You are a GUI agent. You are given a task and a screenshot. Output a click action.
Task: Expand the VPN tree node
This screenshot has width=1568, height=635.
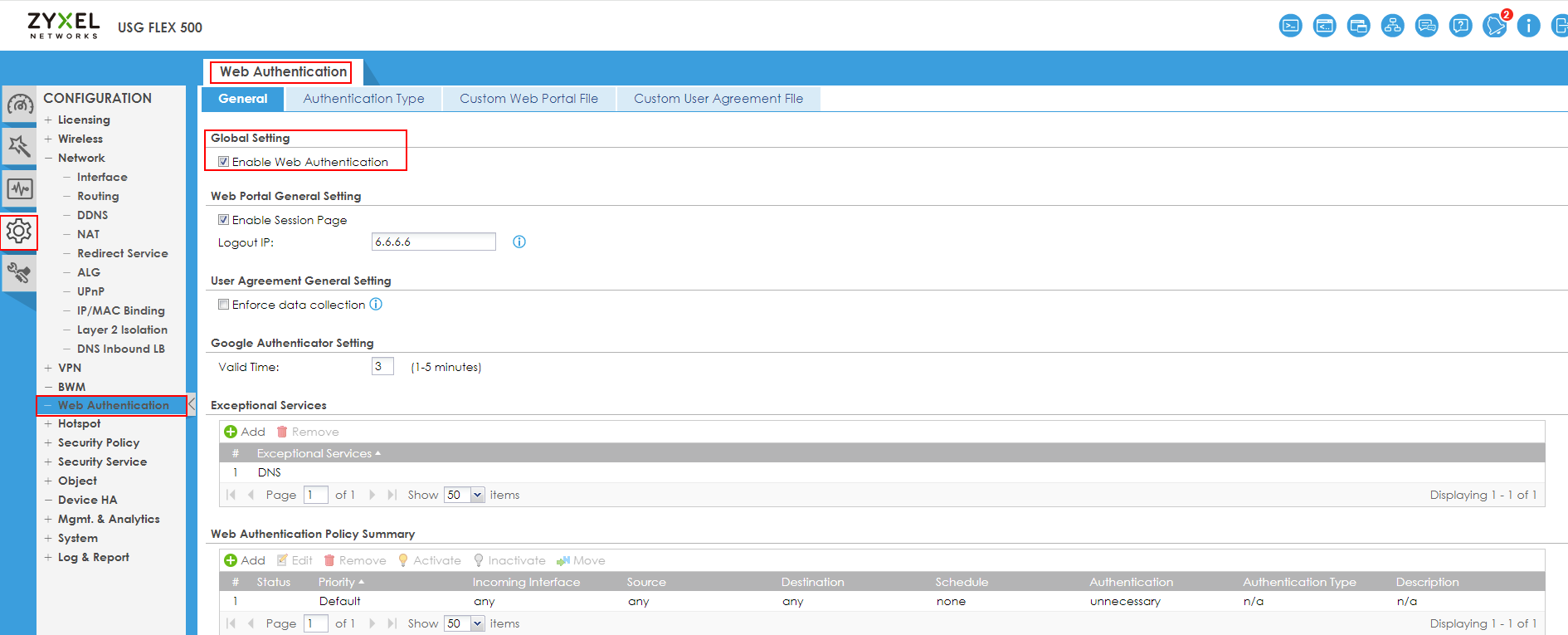pos(48,368)
